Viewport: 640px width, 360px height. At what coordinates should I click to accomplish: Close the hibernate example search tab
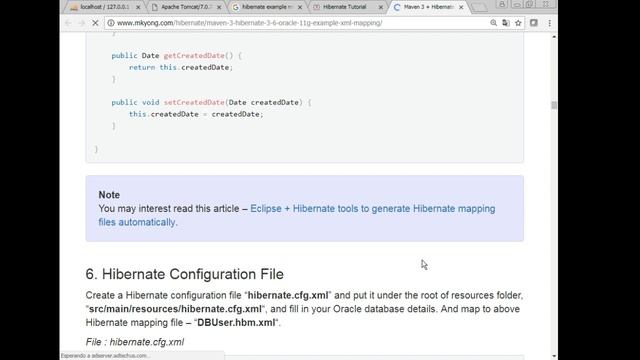pyautogui.click(x=300, y=7)
